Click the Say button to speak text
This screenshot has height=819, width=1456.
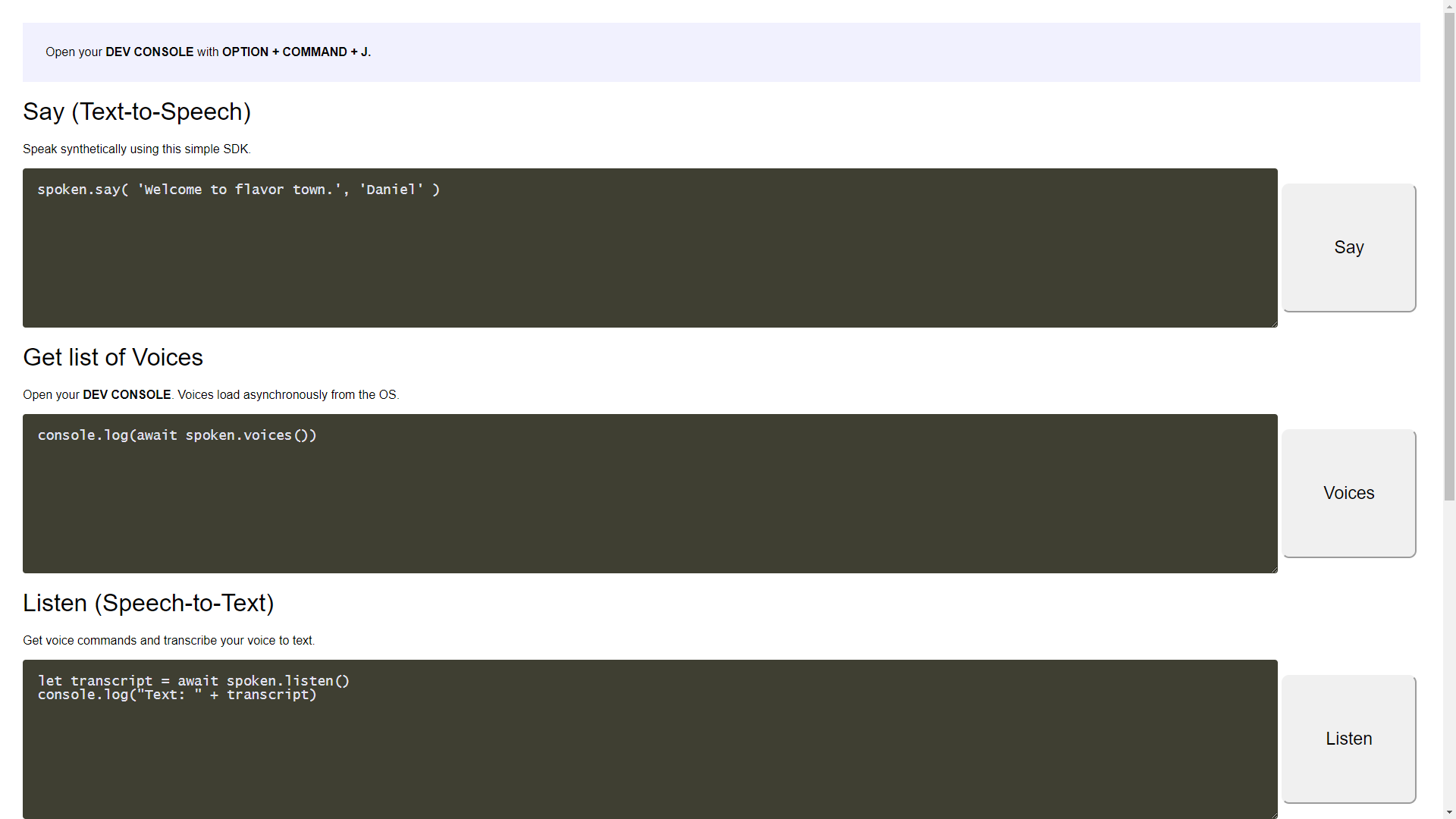point(1348,247)
